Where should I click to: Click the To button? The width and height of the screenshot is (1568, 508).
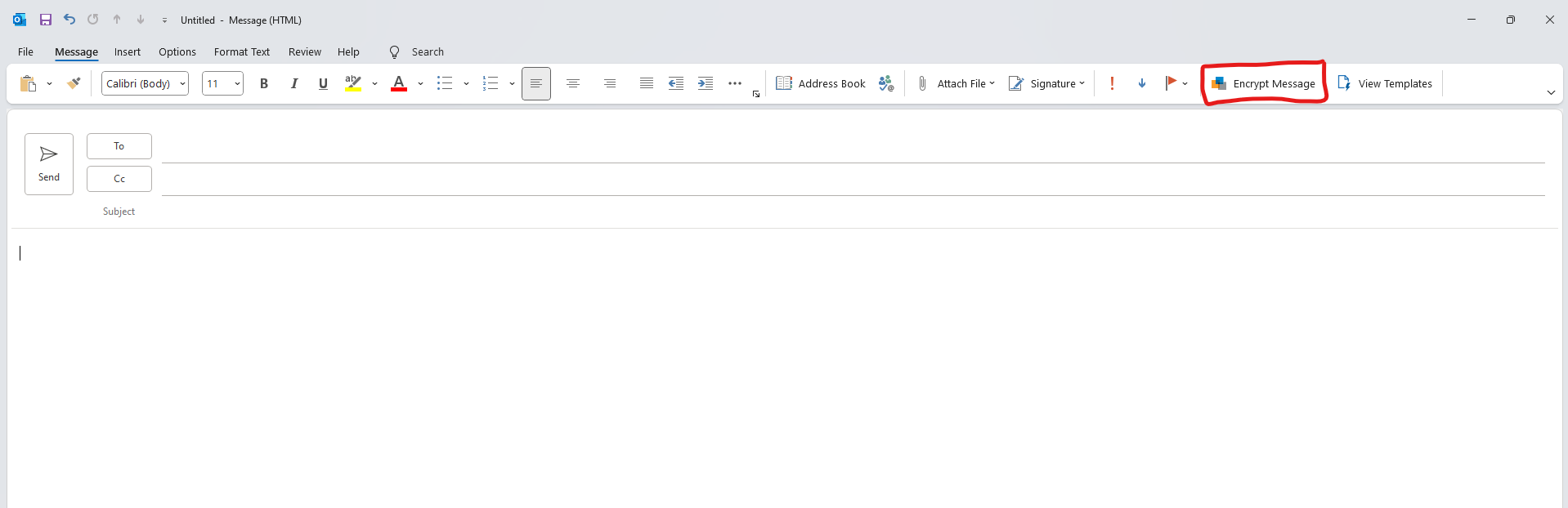[119, 146]
